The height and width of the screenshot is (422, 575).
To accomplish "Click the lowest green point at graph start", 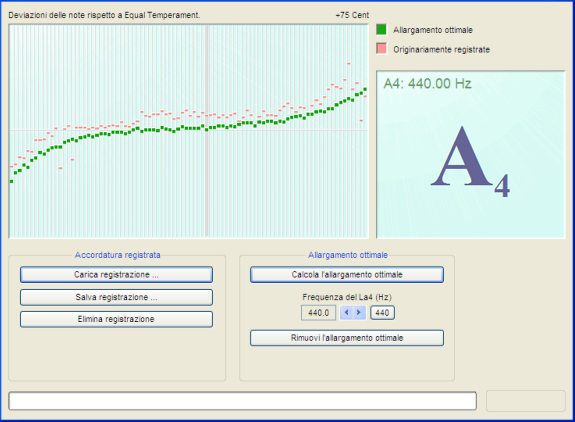I will click(x=11, y=181).
